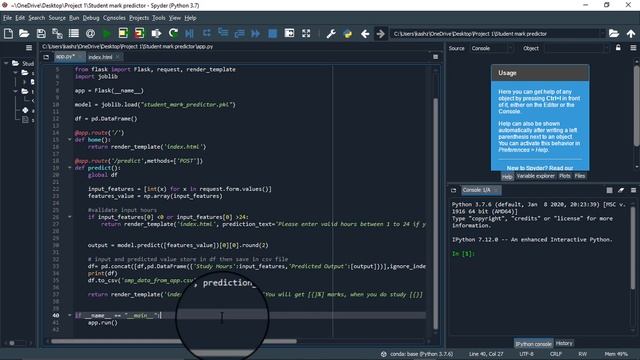Viewport: 640px width, 360px height.
Task: Open the Search menu
Action: 36,18
